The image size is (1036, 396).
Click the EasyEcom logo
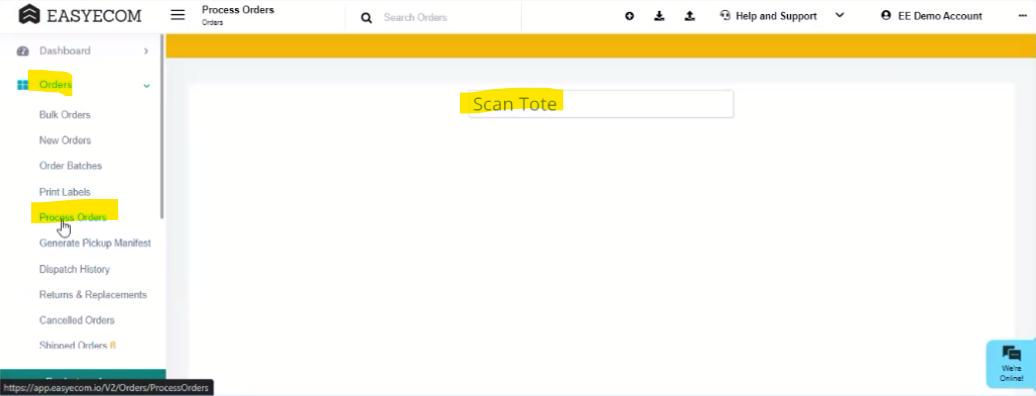click(x=80, y=15)
